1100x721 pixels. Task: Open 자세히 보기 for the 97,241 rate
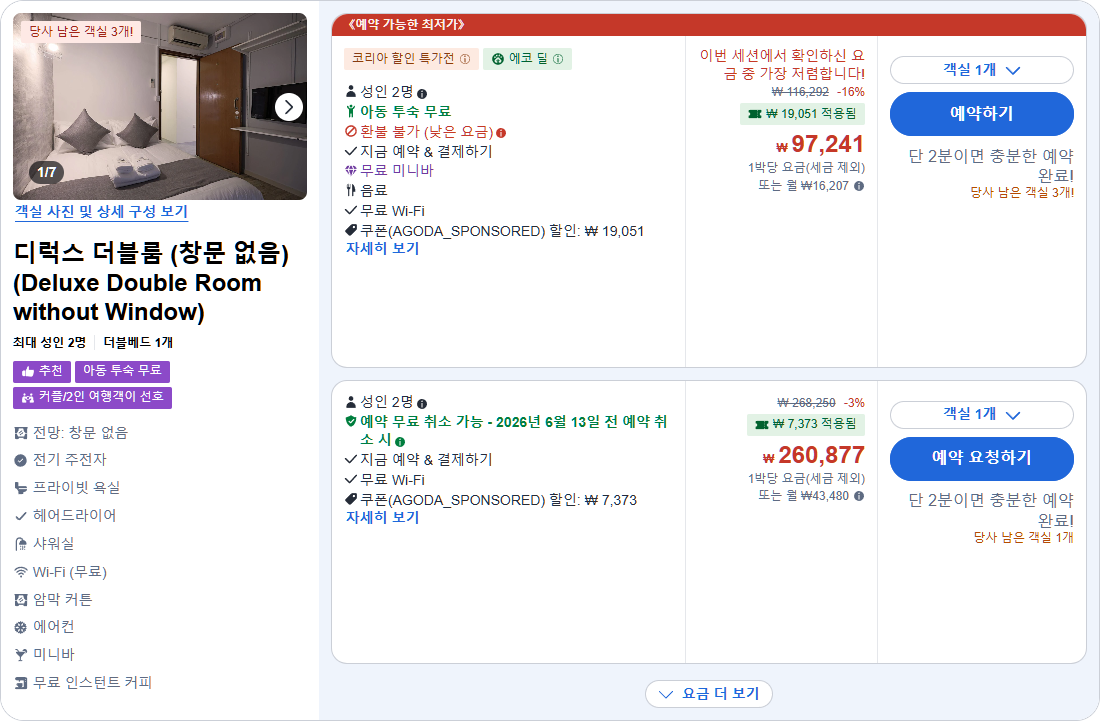click(x=382, y=248)
